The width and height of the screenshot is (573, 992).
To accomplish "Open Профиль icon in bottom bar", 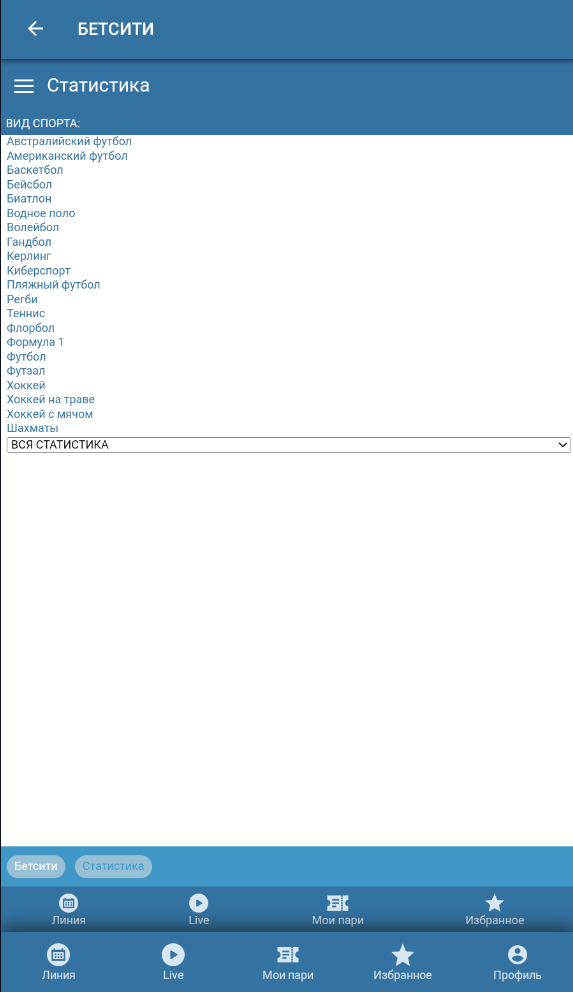I will coord(517,955).
